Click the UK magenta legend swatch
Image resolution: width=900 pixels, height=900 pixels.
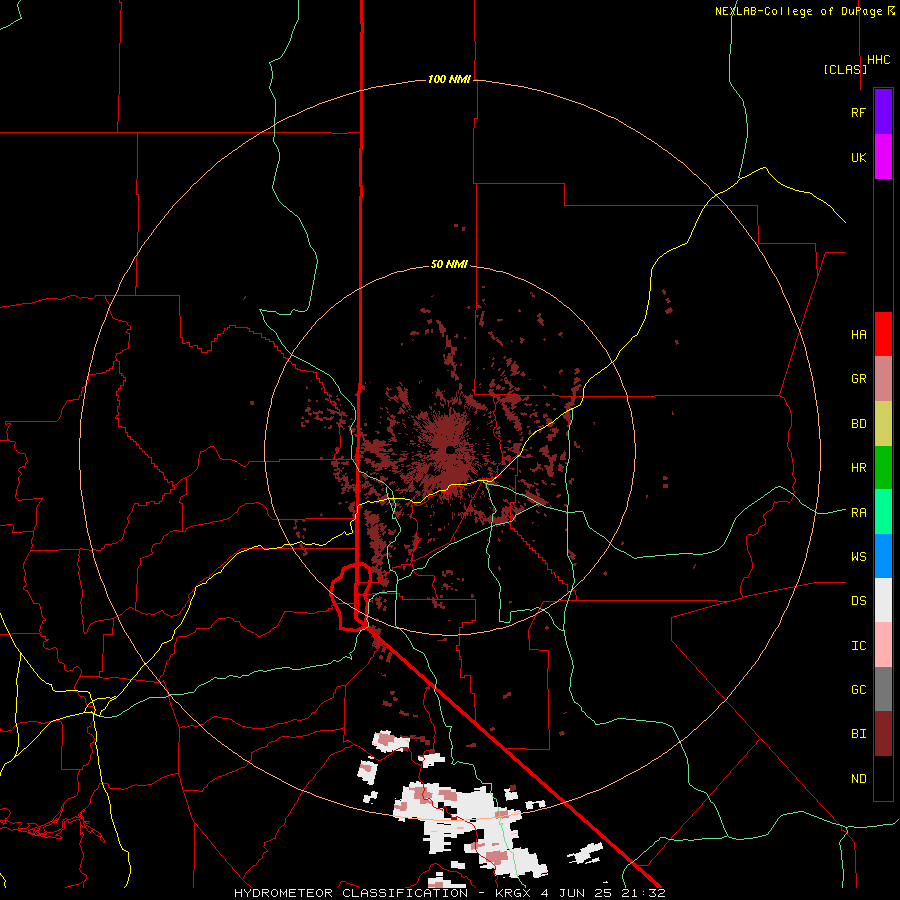pyautogui.click(x=883, y=157)
